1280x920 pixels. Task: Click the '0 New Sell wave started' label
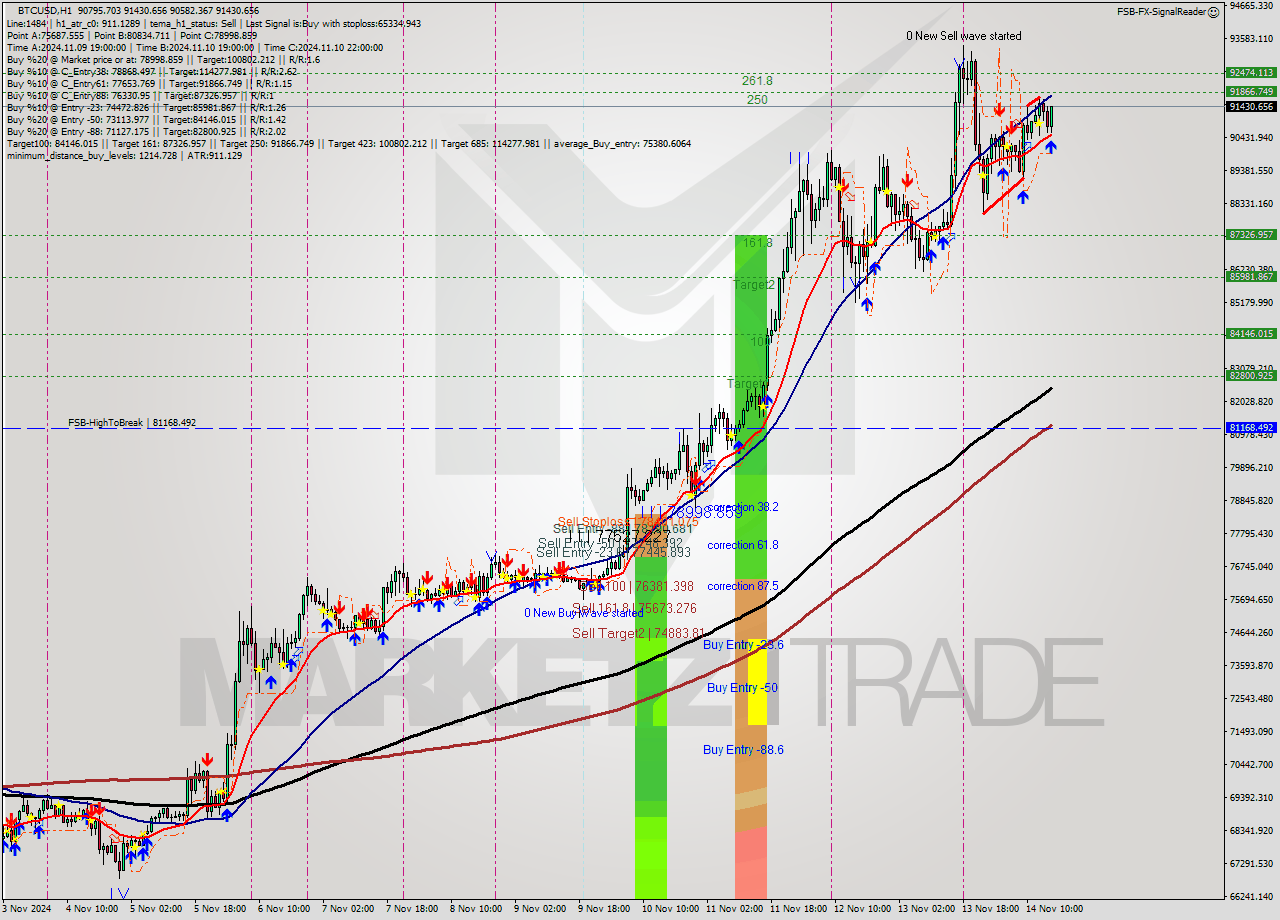pos(964,36)
